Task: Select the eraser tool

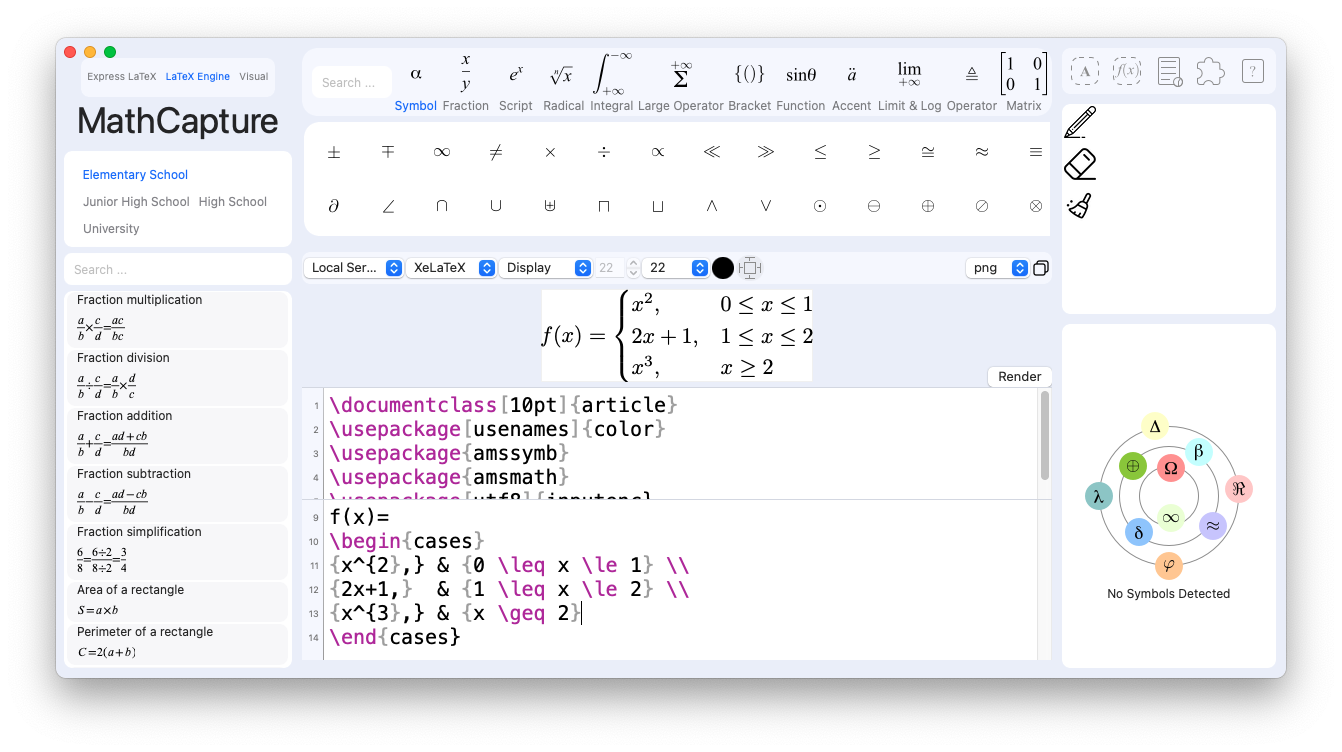Action: (1081, 163)
